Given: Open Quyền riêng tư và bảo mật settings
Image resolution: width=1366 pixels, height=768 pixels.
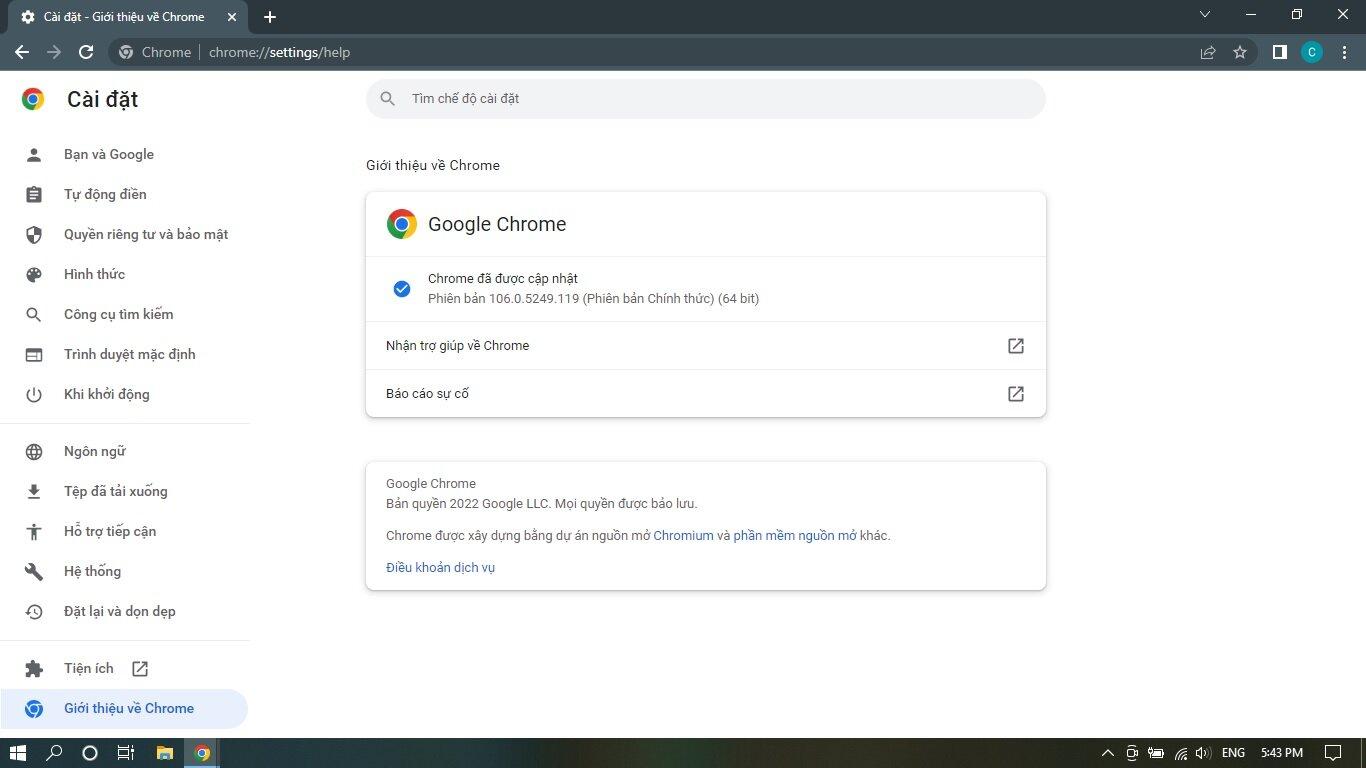Looking at the screenshot, I should click(144, 234).
